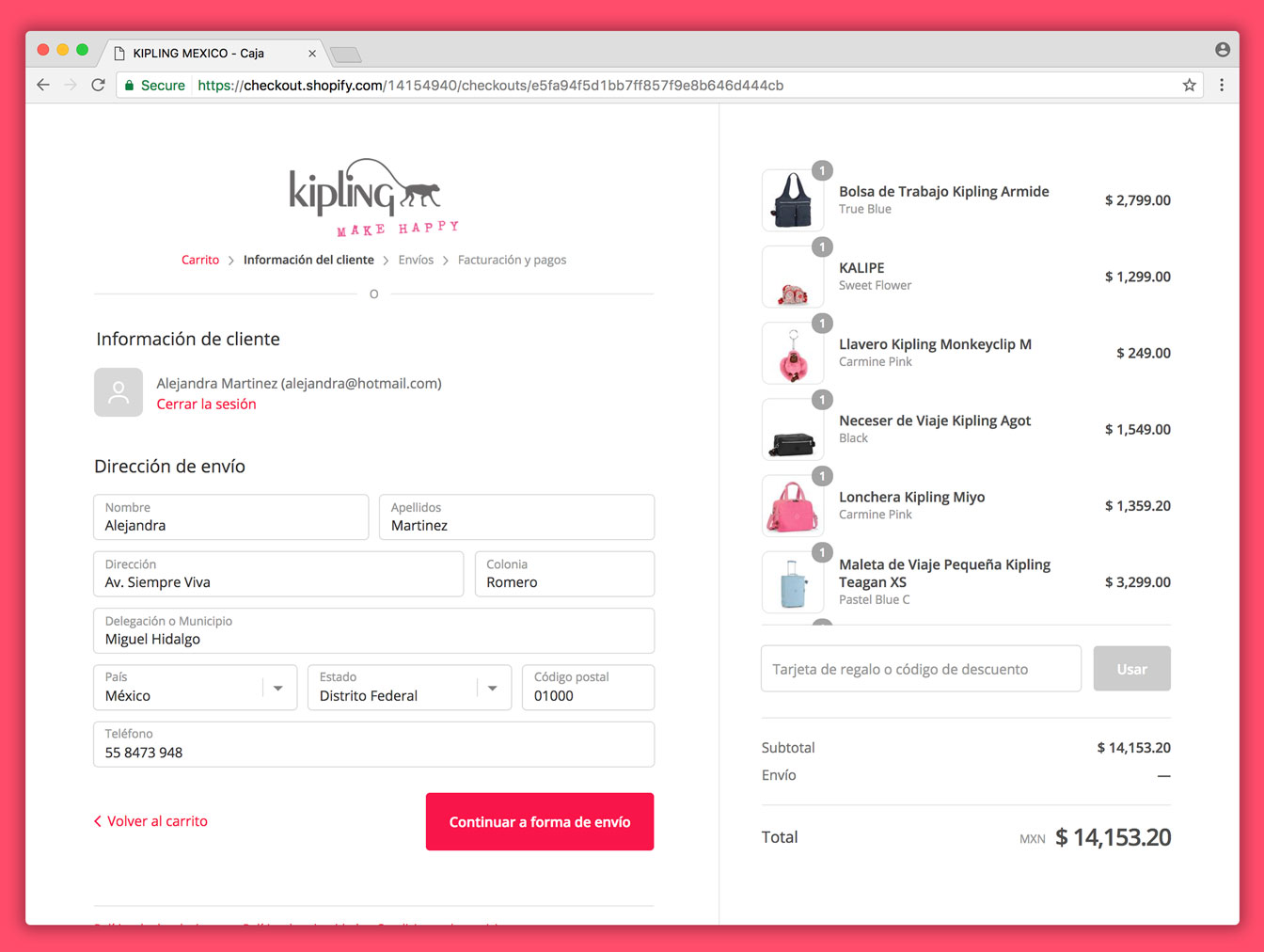Click the green secure padlock icon
The image size is (1264, 952).
click(130, 85)
